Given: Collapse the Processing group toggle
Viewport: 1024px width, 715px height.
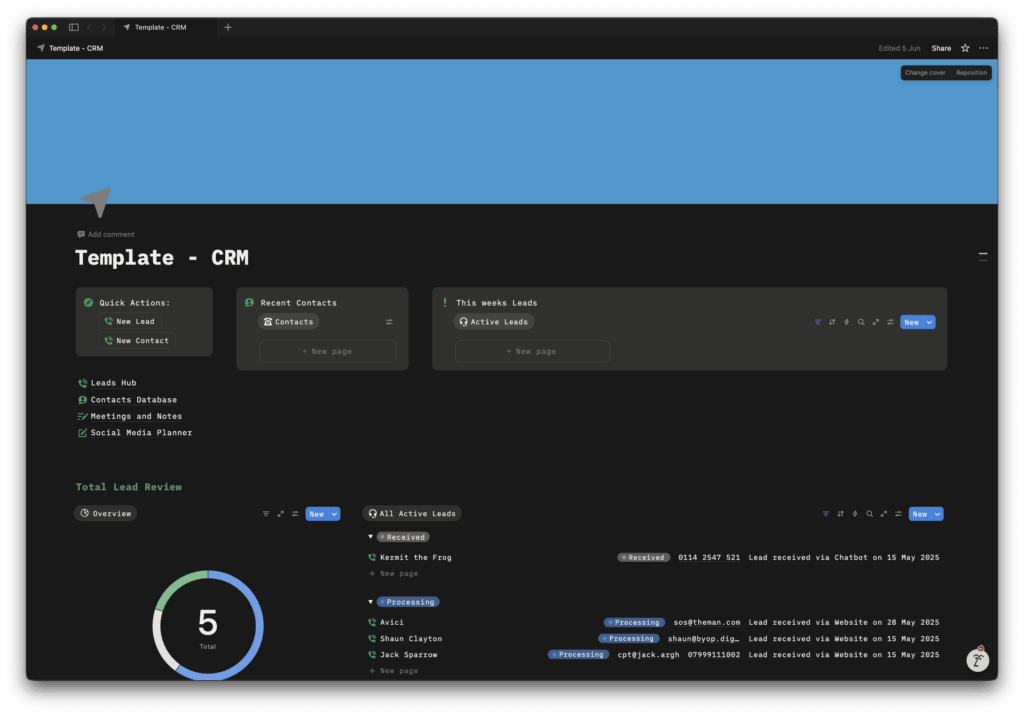Looking at the screenshot, I should 371,602.
